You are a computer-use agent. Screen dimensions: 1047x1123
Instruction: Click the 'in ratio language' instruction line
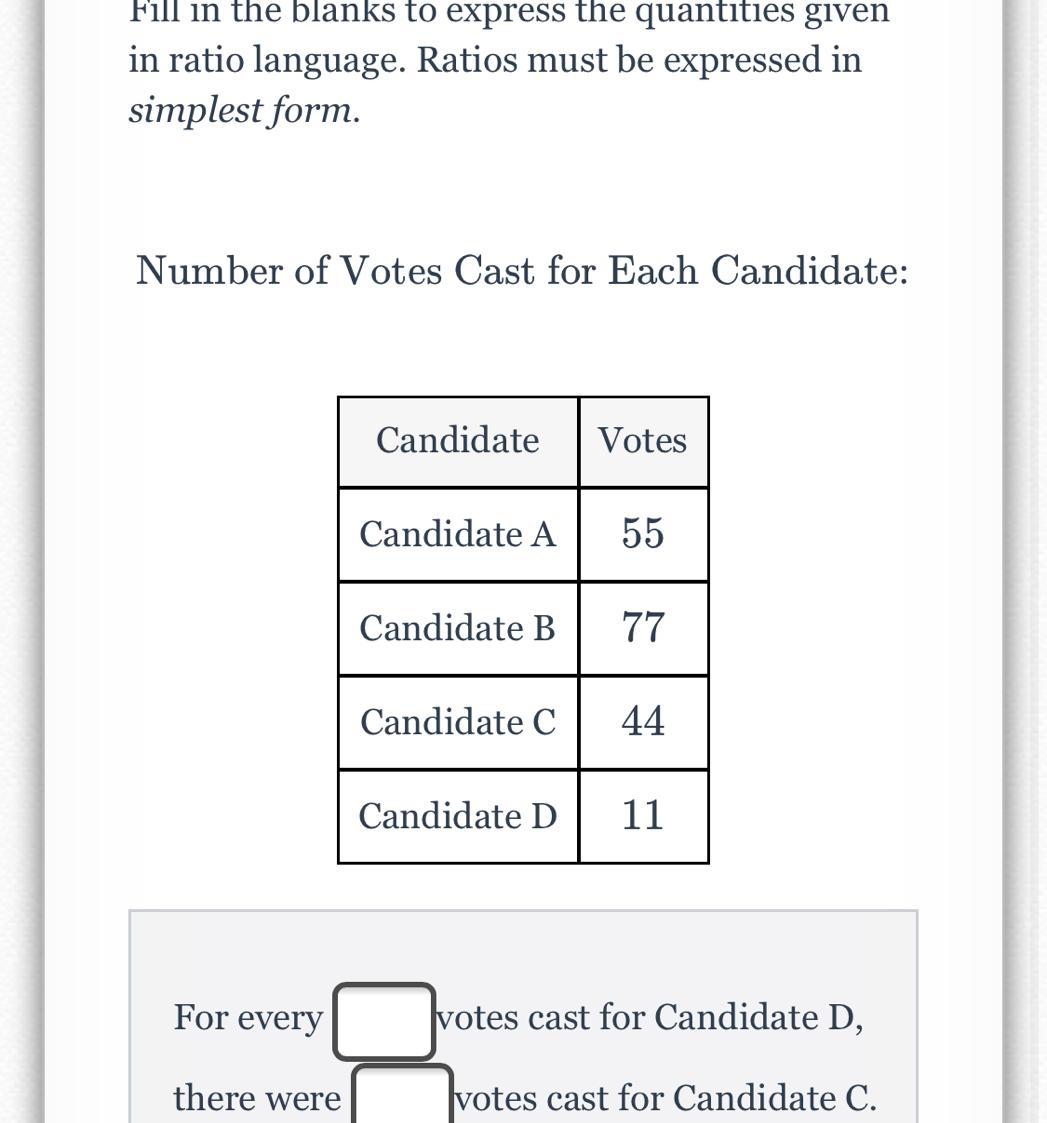pyautogui.click(x=494, y=60)
